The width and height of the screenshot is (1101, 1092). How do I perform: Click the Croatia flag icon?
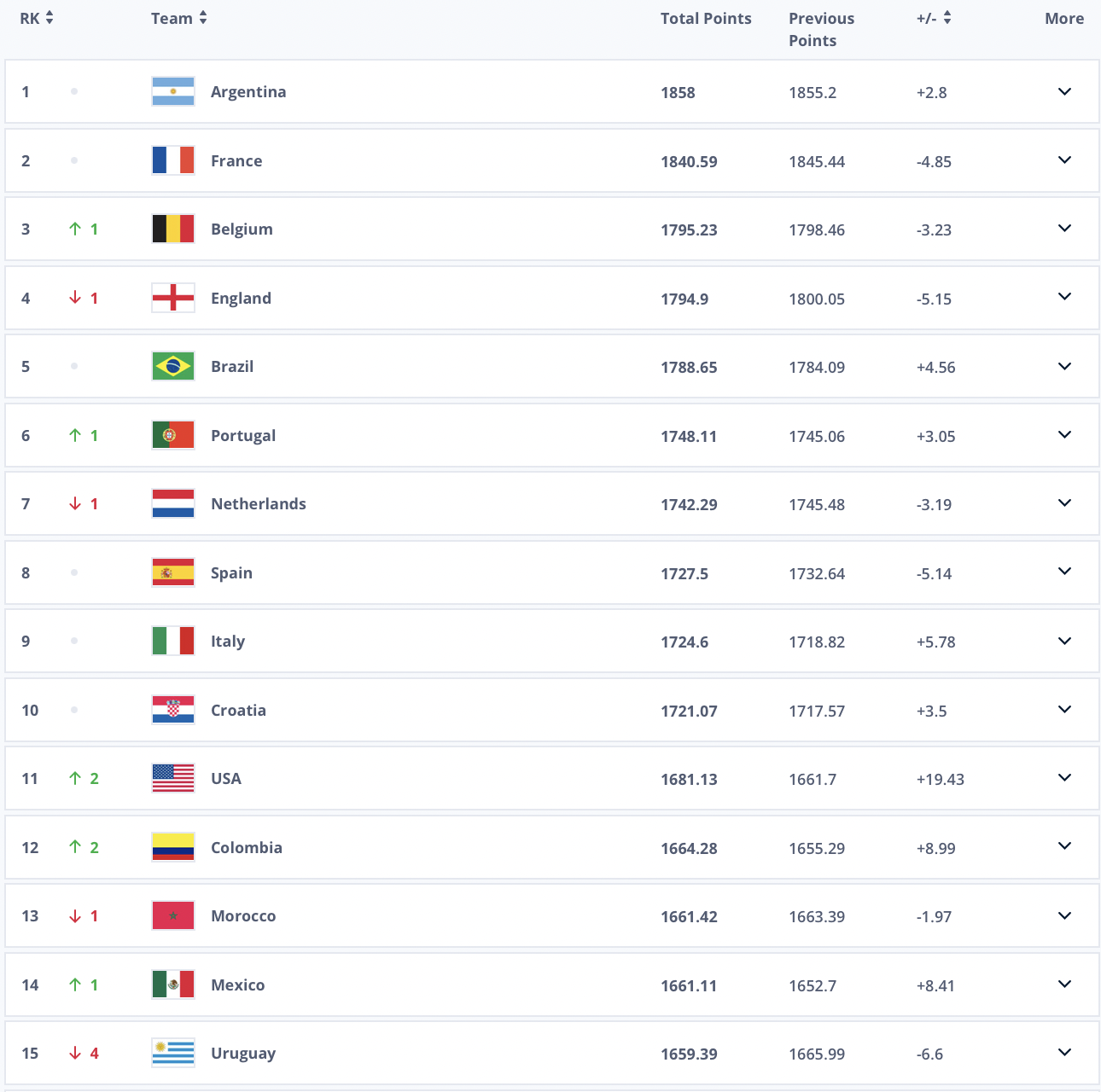tap(173, 710)
